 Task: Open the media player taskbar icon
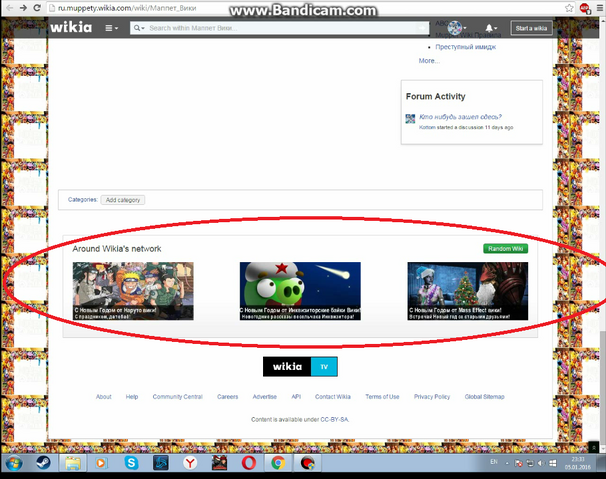point(100,463)
